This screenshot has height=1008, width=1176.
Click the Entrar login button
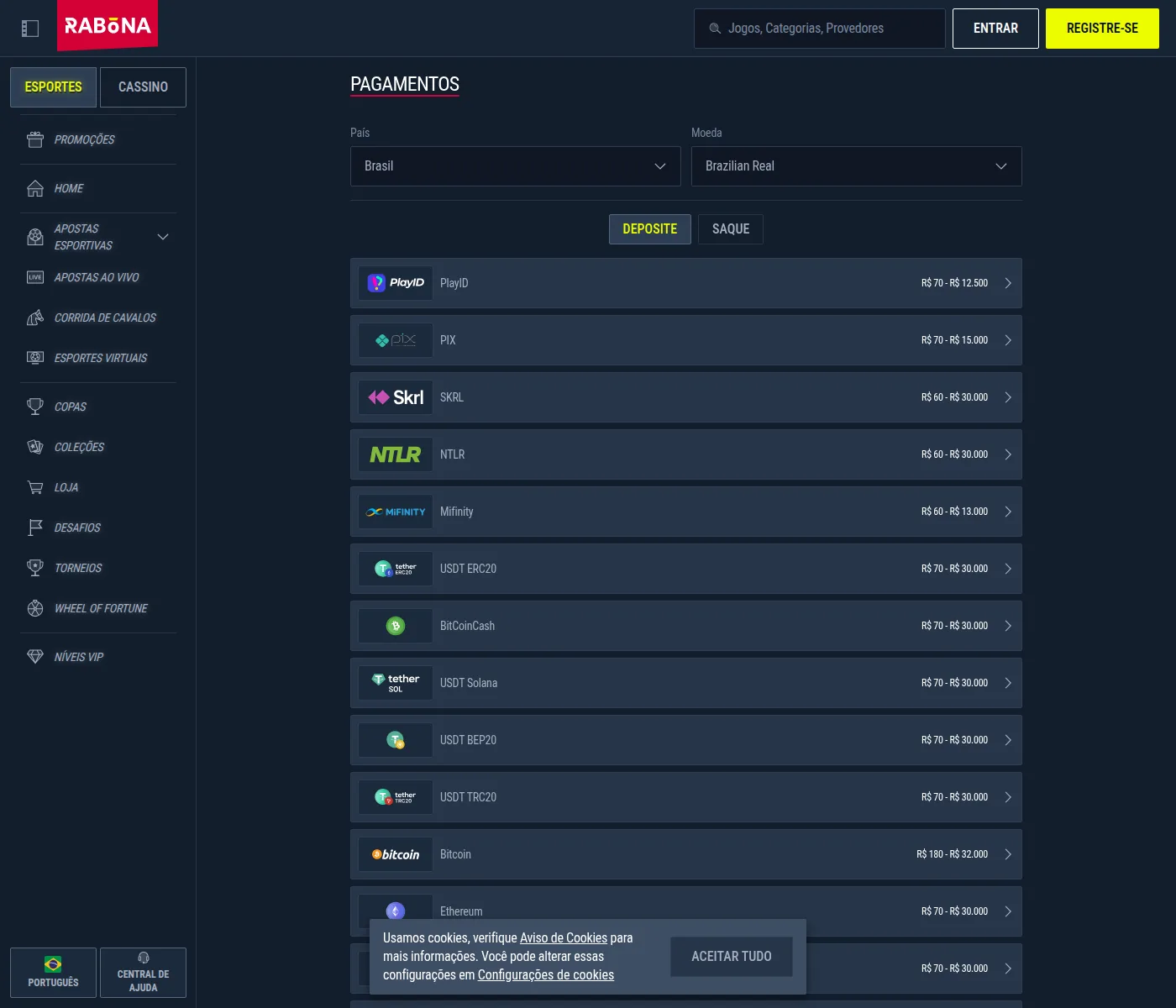(995, 29)
